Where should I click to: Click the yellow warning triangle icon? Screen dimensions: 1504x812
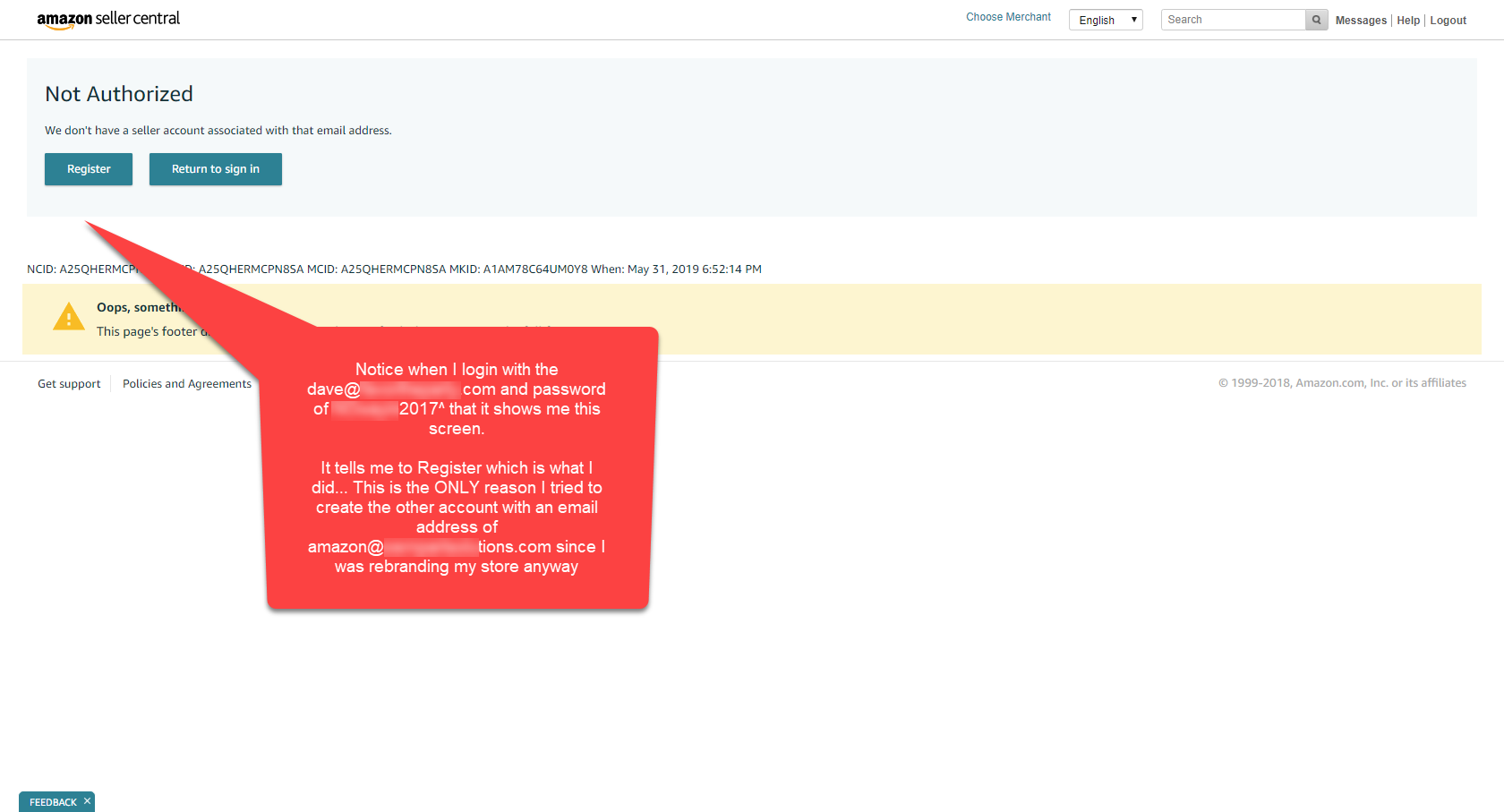click(x=69, y=317)
